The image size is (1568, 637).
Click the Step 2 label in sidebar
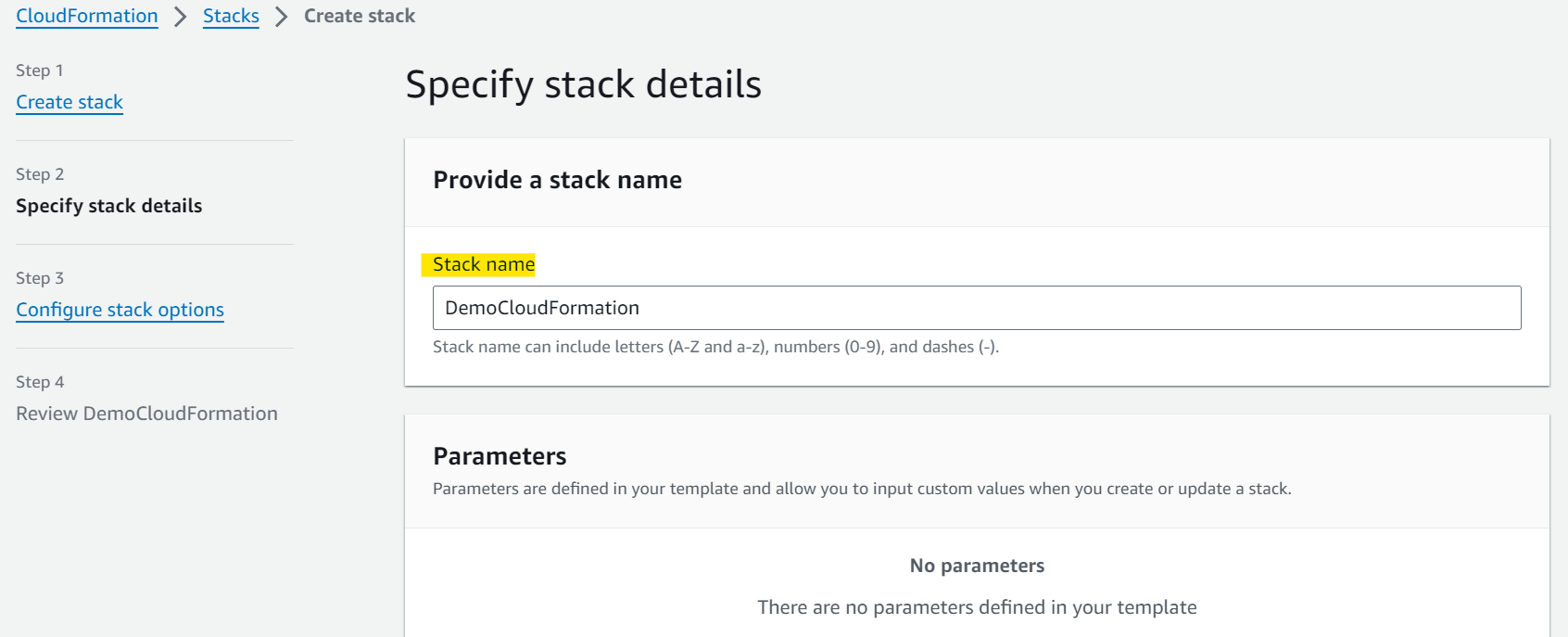40,174
